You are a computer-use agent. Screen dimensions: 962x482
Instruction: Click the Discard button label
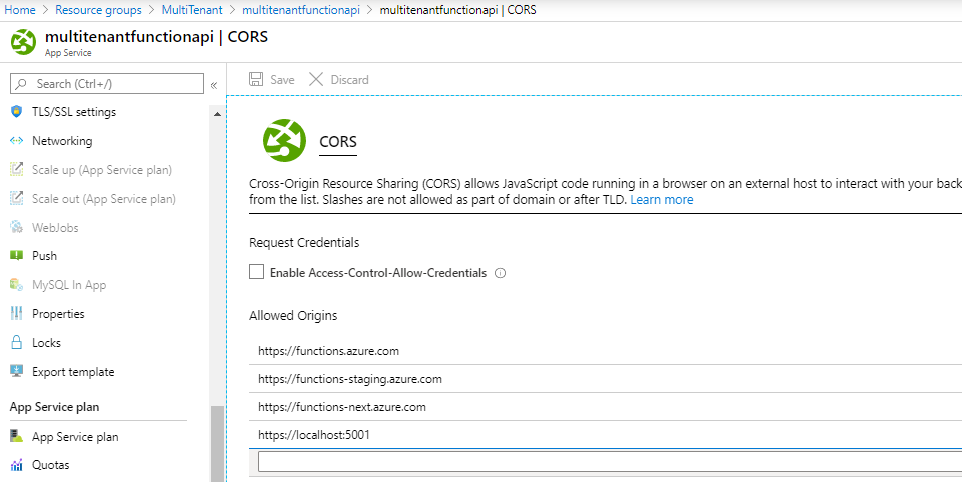(x=349, y=79)
